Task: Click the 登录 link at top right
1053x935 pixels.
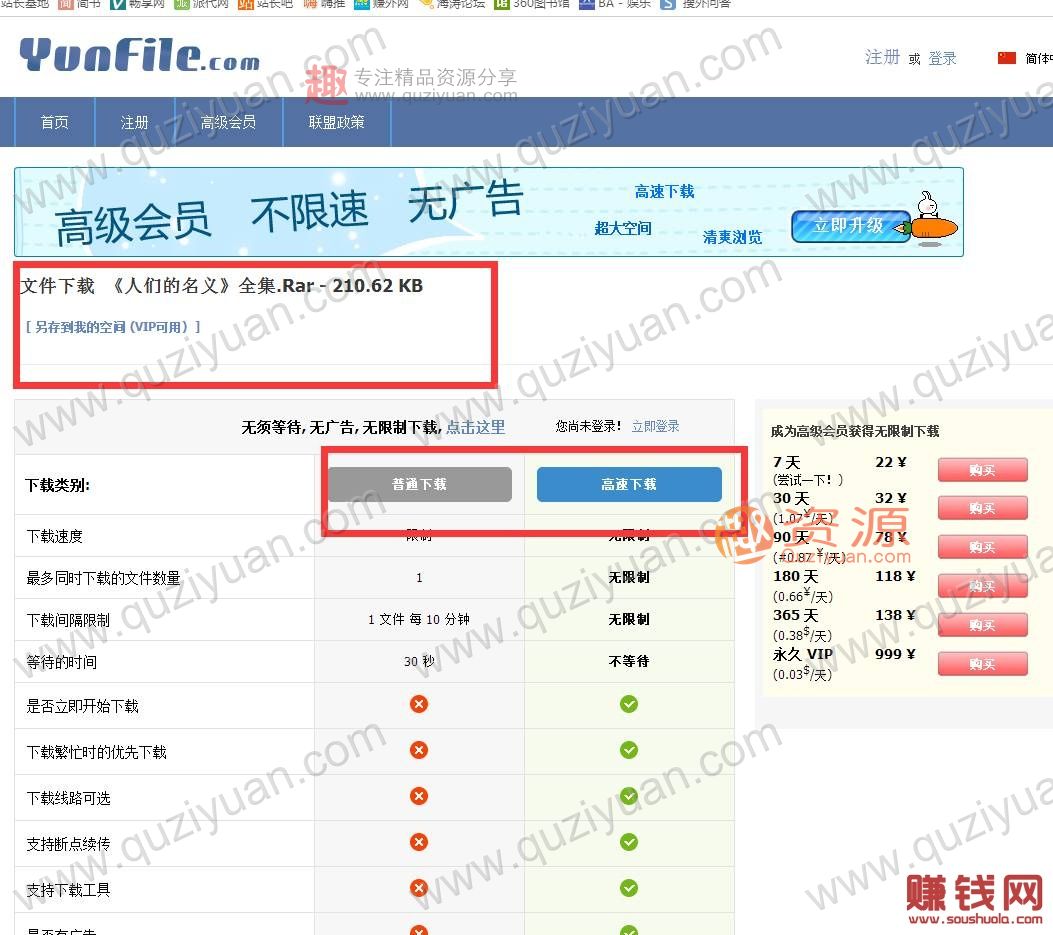Action: coord(942,58)
